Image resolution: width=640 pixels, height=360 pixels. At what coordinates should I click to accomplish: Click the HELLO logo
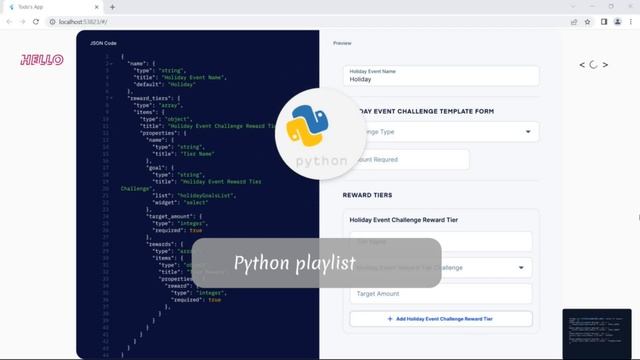42,60
